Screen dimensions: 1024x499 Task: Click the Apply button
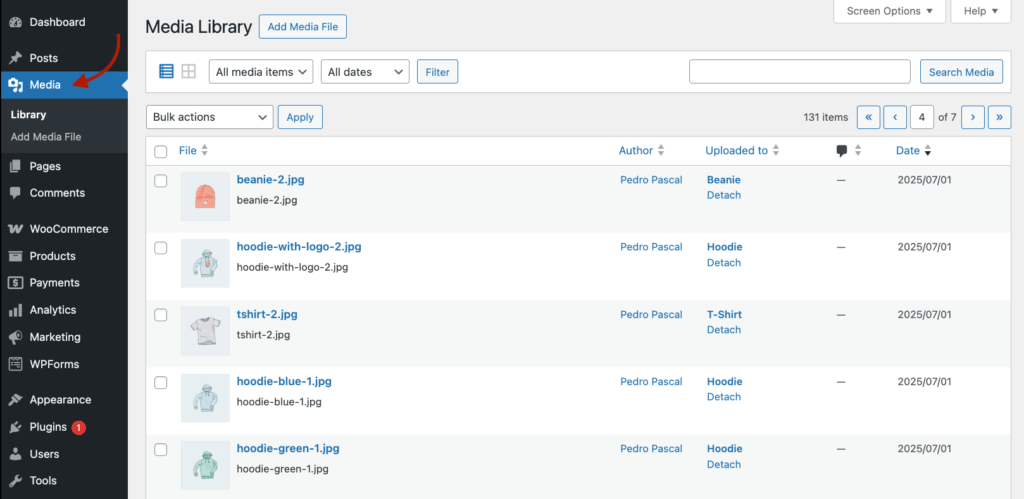coord(300,118)
